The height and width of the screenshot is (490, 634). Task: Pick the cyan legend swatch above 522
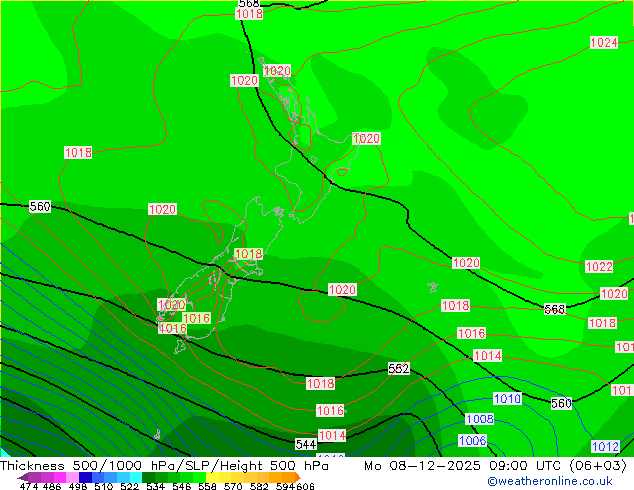coord(136,477)
